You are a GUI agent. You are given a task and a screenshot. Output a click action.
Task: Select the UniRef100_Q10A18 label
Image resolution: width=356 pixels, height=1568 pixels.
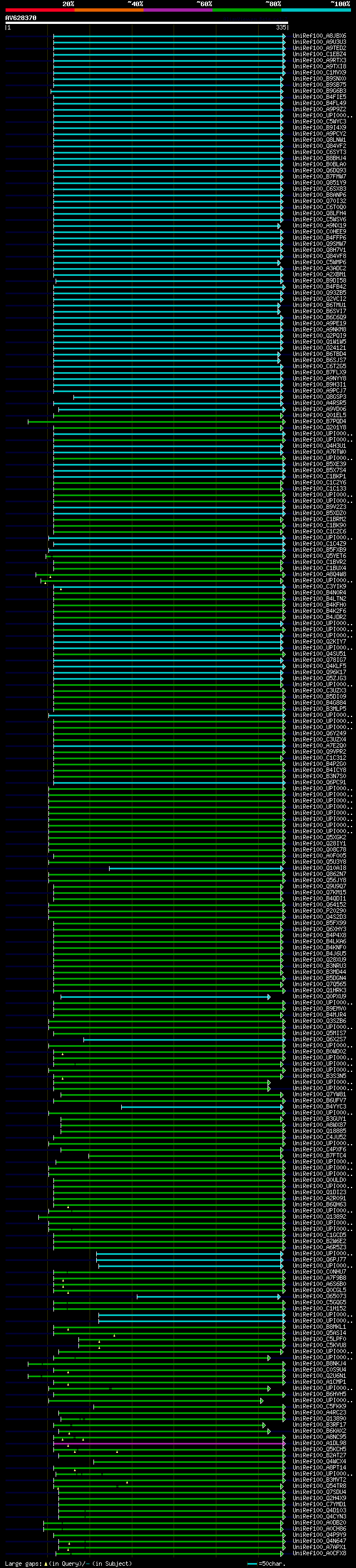319,869
